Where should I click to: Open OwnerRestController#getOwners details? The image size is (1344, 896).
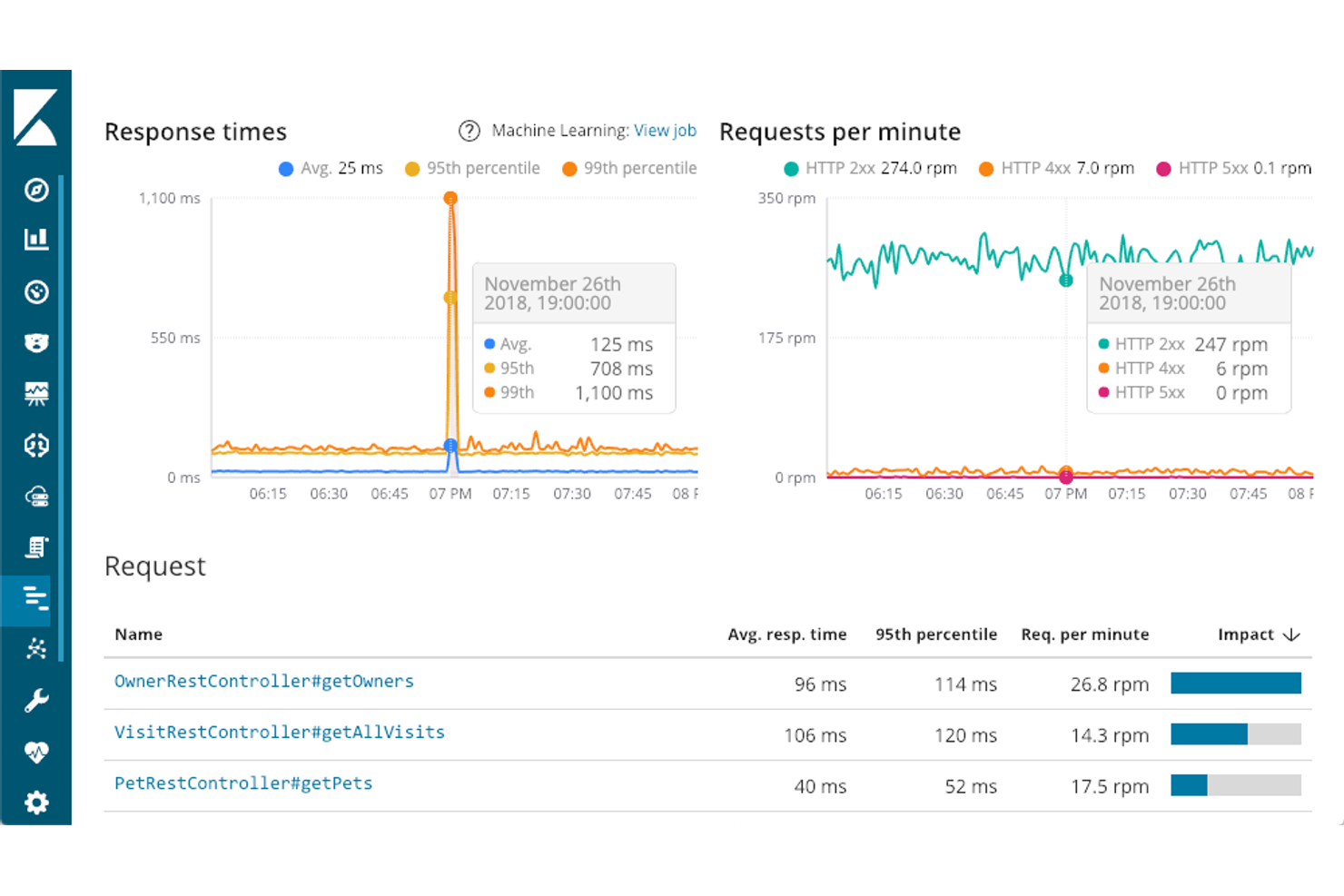pos(263,682)
